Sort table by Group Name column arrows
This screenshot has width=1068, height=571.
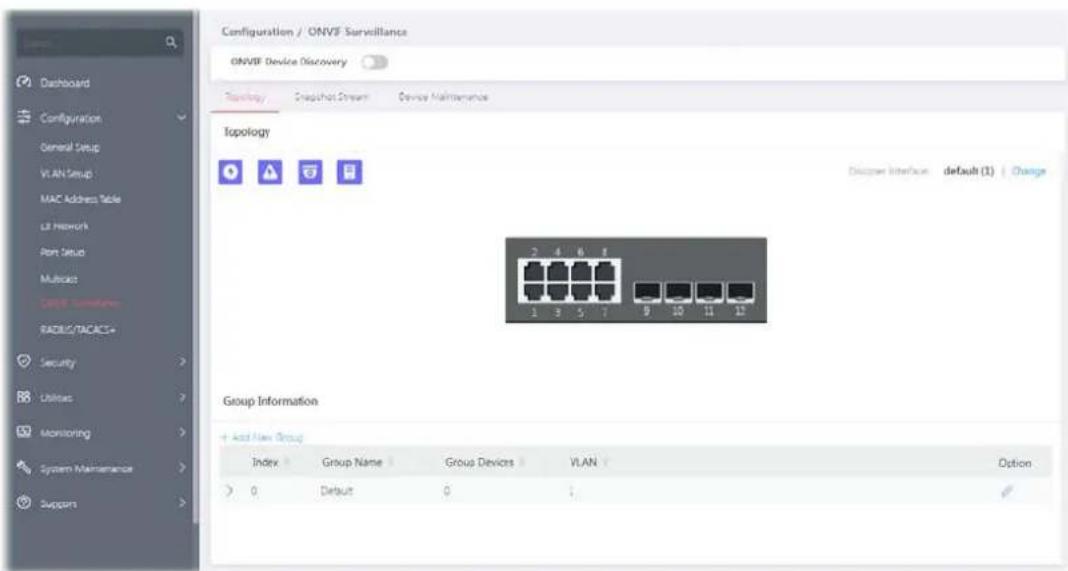(x=392, y=463)
